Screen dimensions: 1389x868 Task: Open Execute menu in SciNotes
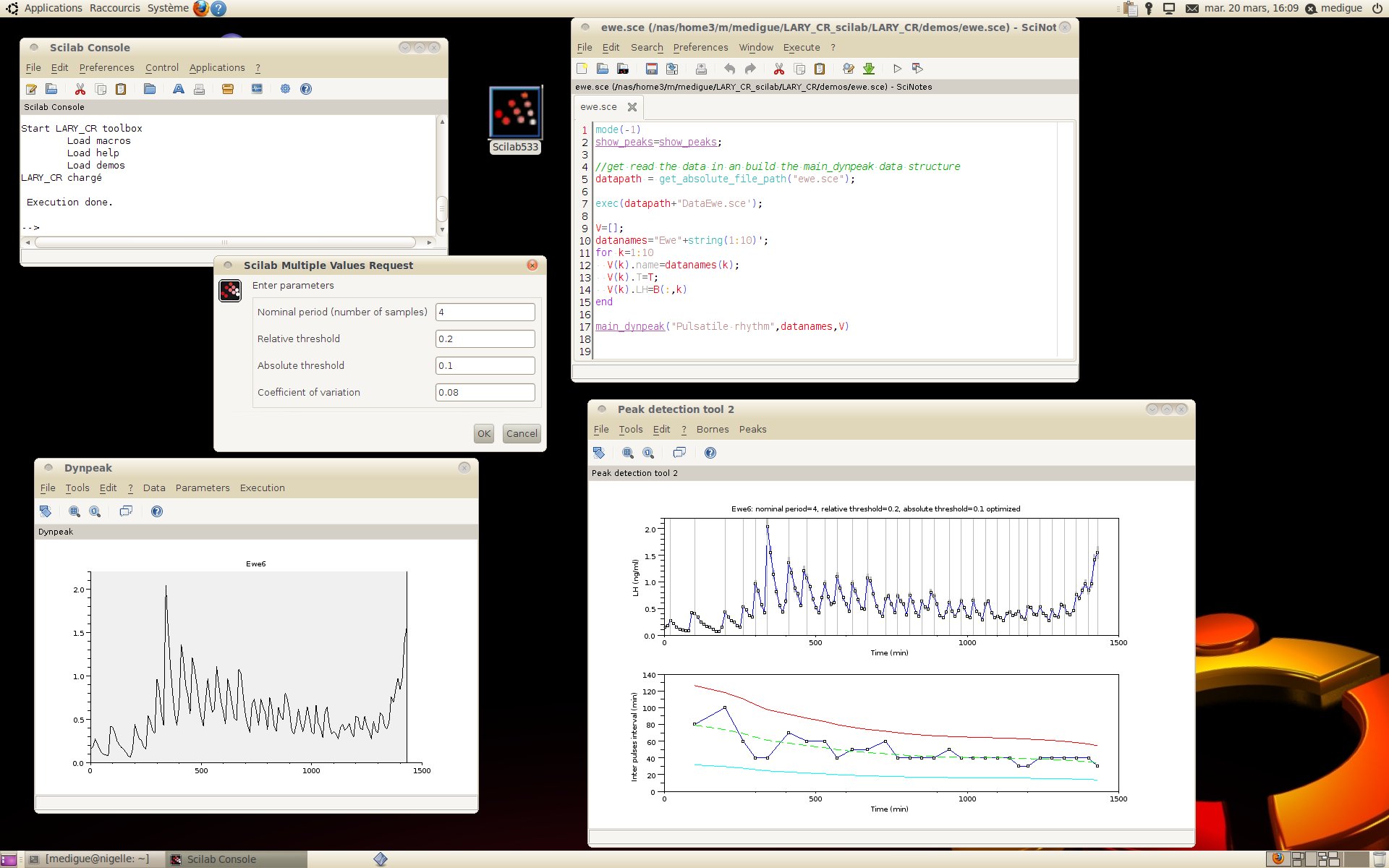pyautogui.click(x=802, y=48)
